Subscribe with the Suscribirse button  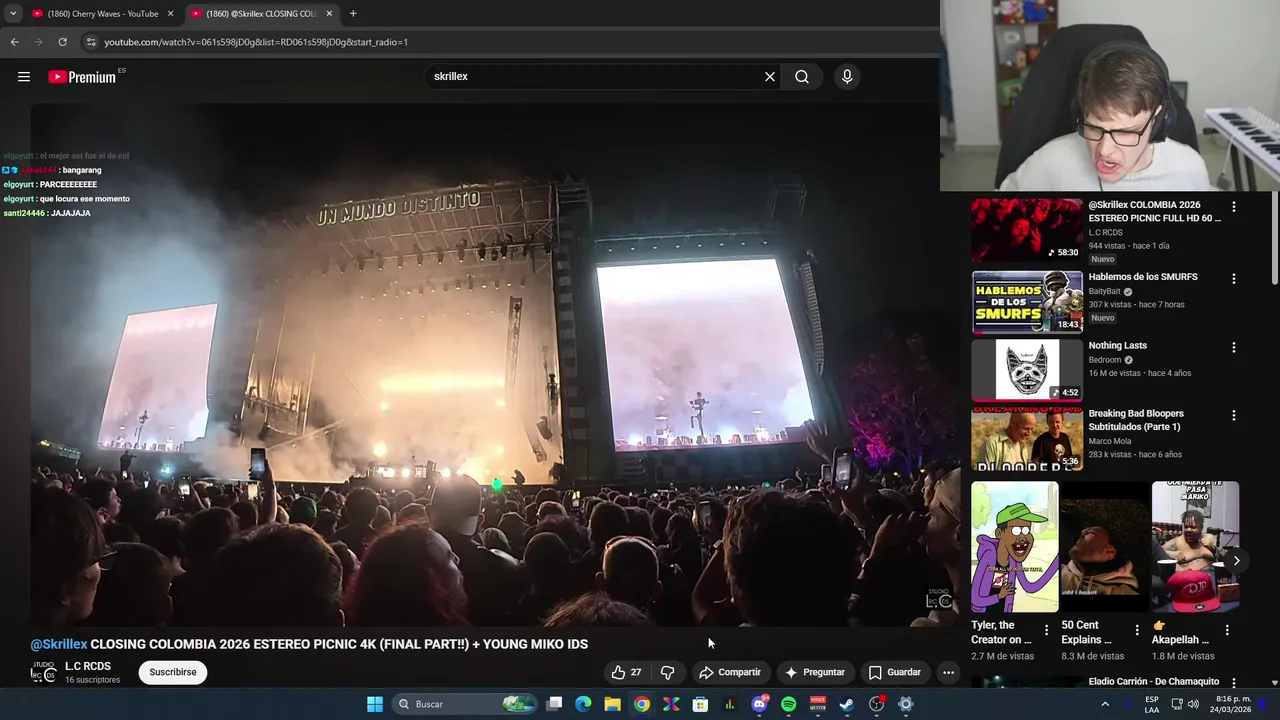click(173, 672)
